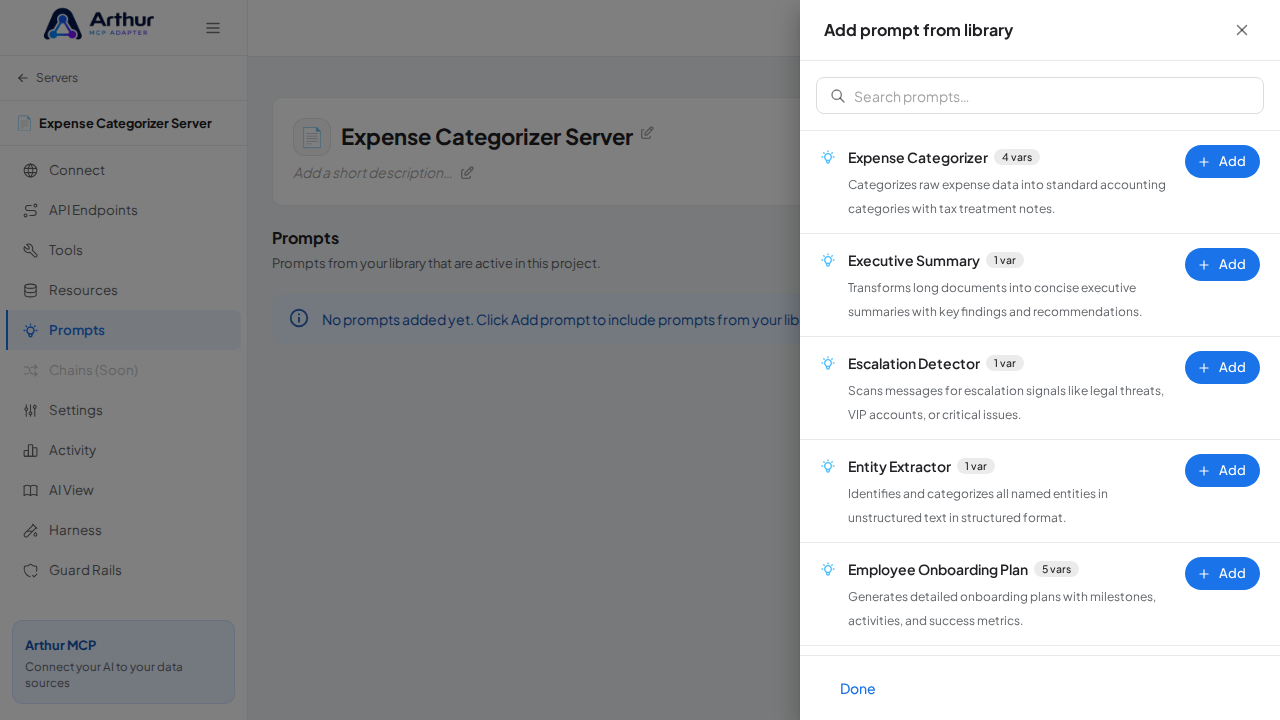Add the Employee Onboarding Plan prompt
This screenshot has width=1280, height=720.
[x=1222, y=573]
